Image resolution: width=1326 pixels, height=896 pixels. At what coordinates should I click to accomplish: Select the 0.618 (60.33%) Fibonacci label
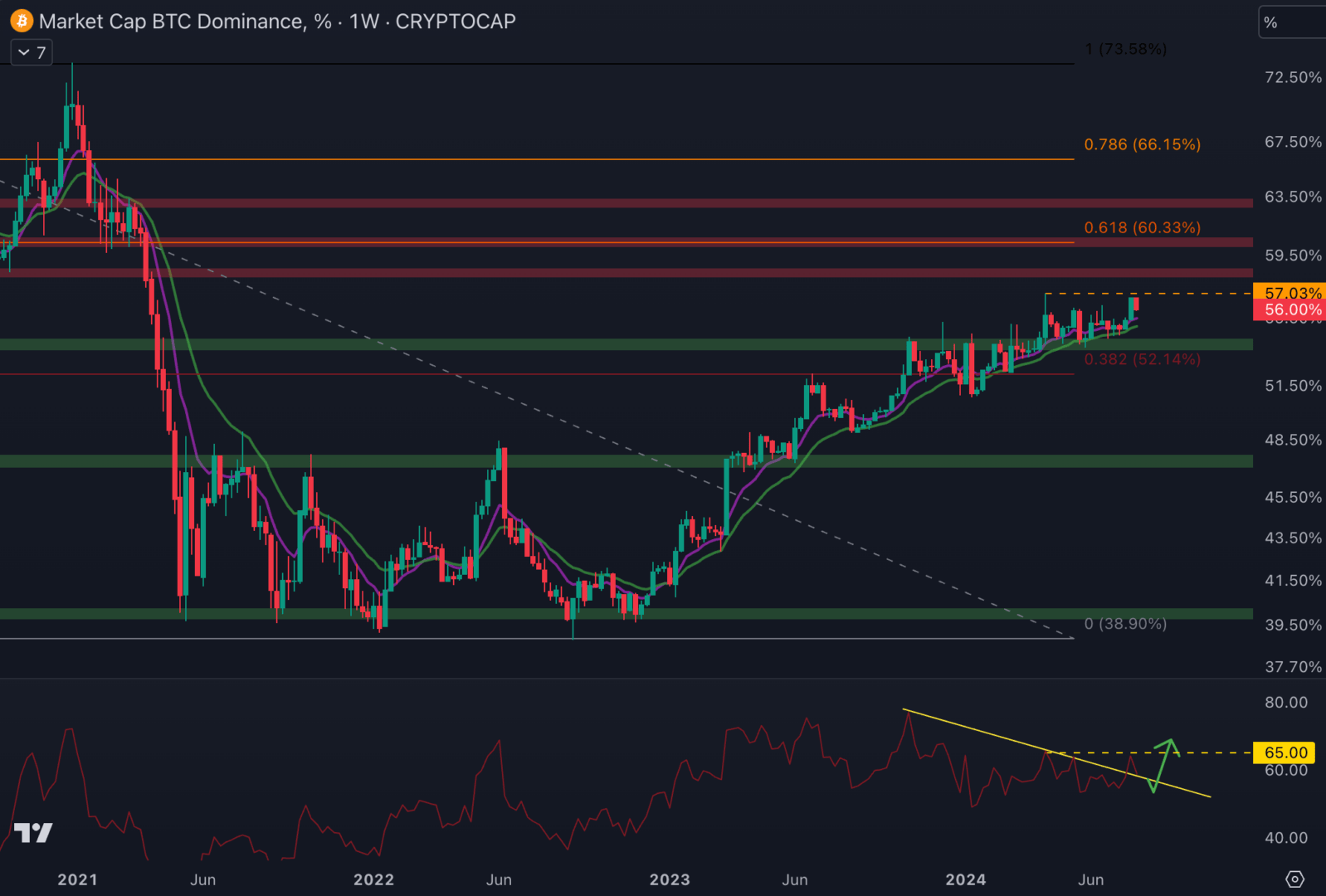point(1142,227)
